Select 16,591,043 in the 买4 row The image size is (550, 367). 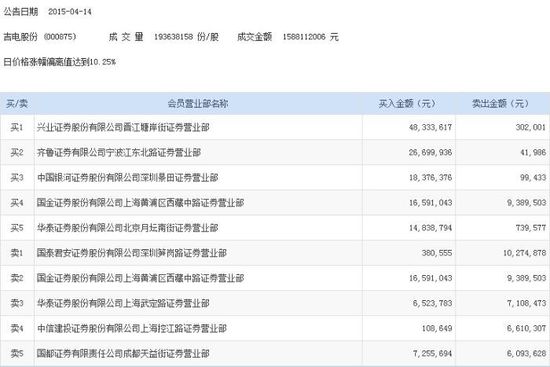pyautogui.click(x=430, y=203)
